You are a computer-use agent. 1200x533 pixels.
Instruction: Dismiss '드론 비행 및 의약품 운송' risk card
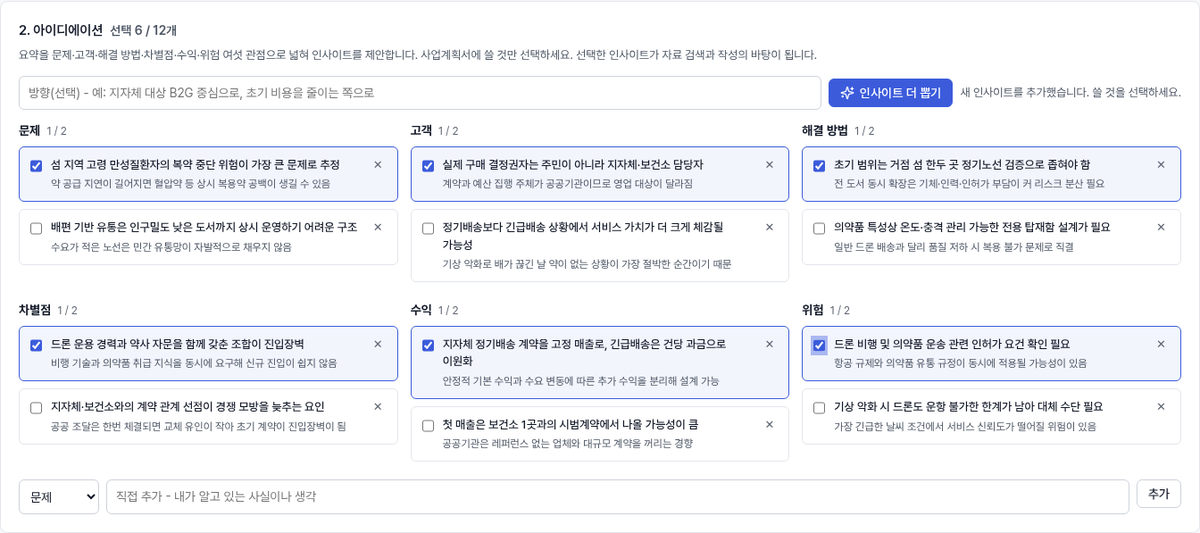(x=1161, y=344)
